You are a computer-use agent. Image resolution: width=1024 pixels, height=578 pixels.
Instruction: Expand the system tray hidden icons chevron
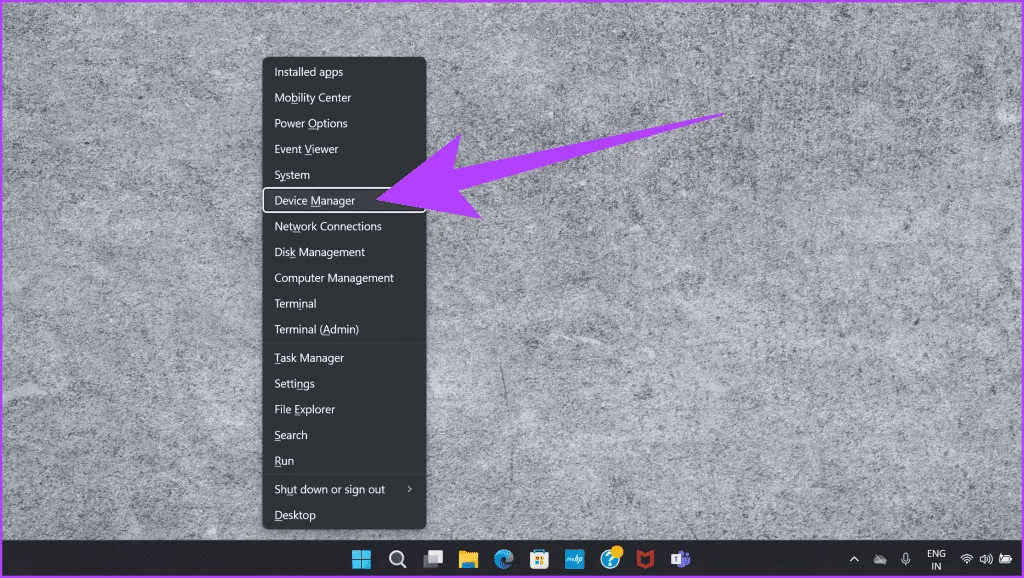854,559
